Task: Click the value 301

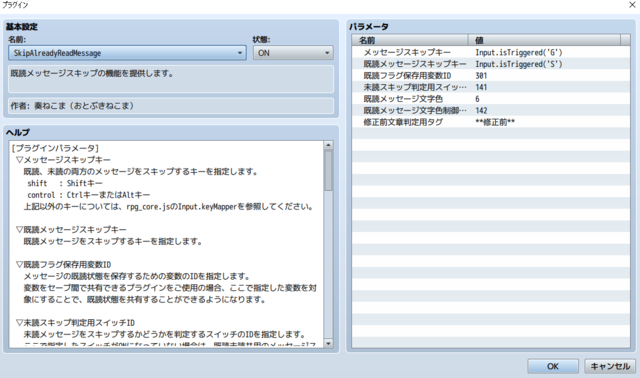Action: [481, 76]
